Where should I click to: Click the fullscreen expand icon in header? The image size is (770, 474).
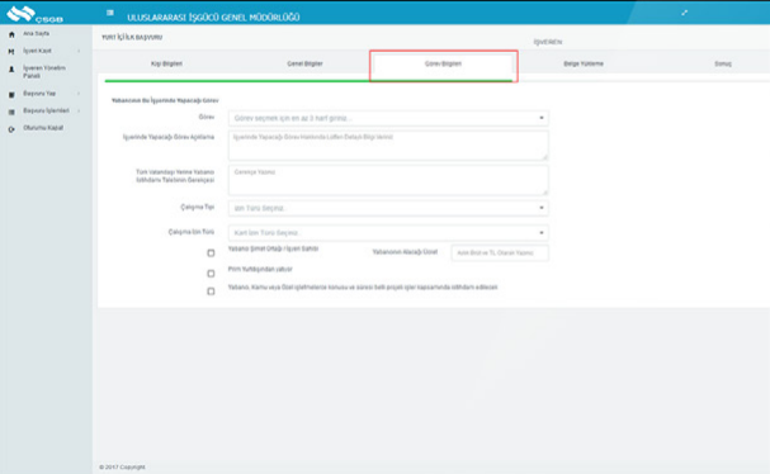click(684, 13)
